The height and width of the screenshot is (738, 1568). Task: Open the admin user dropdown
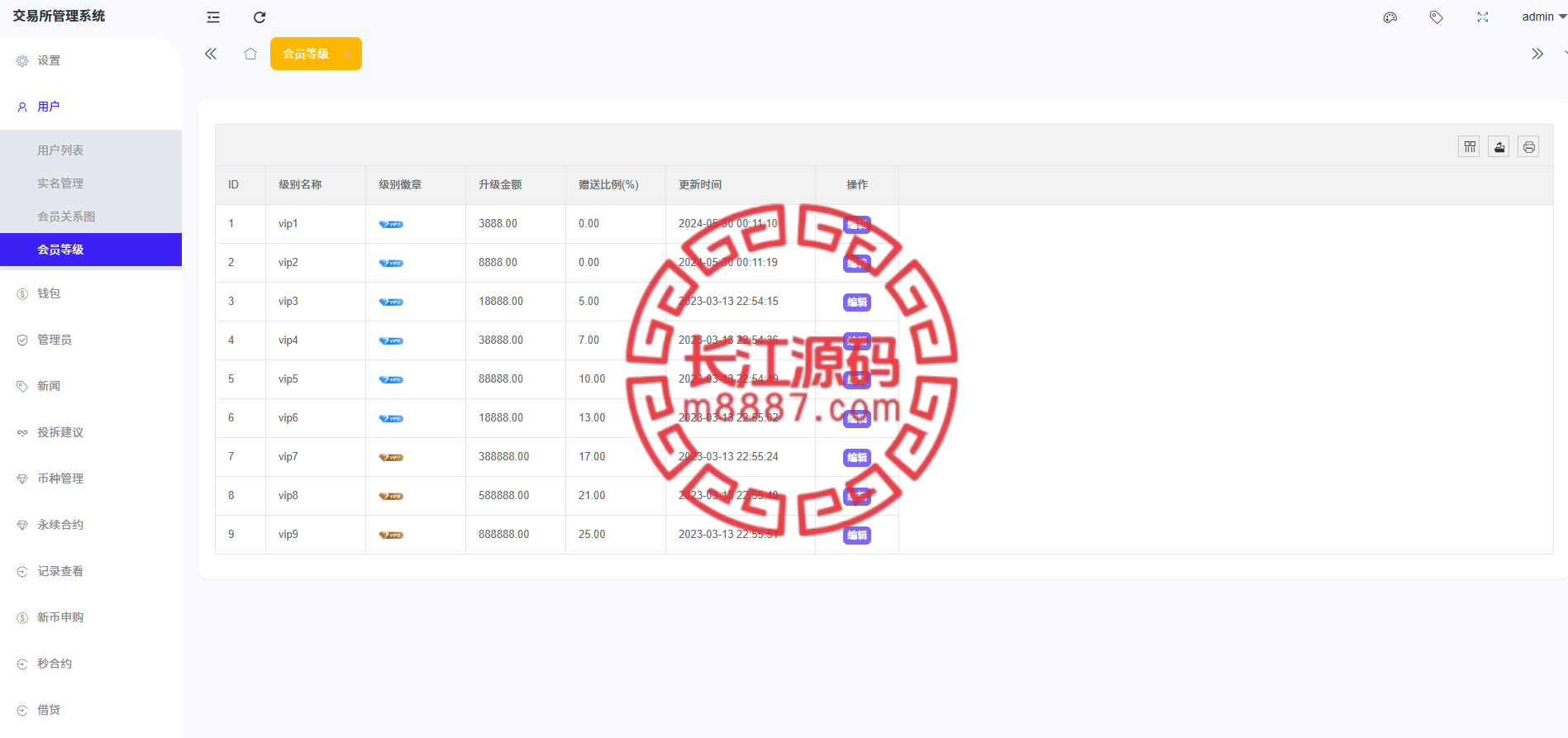click(x=1543, y=17)
